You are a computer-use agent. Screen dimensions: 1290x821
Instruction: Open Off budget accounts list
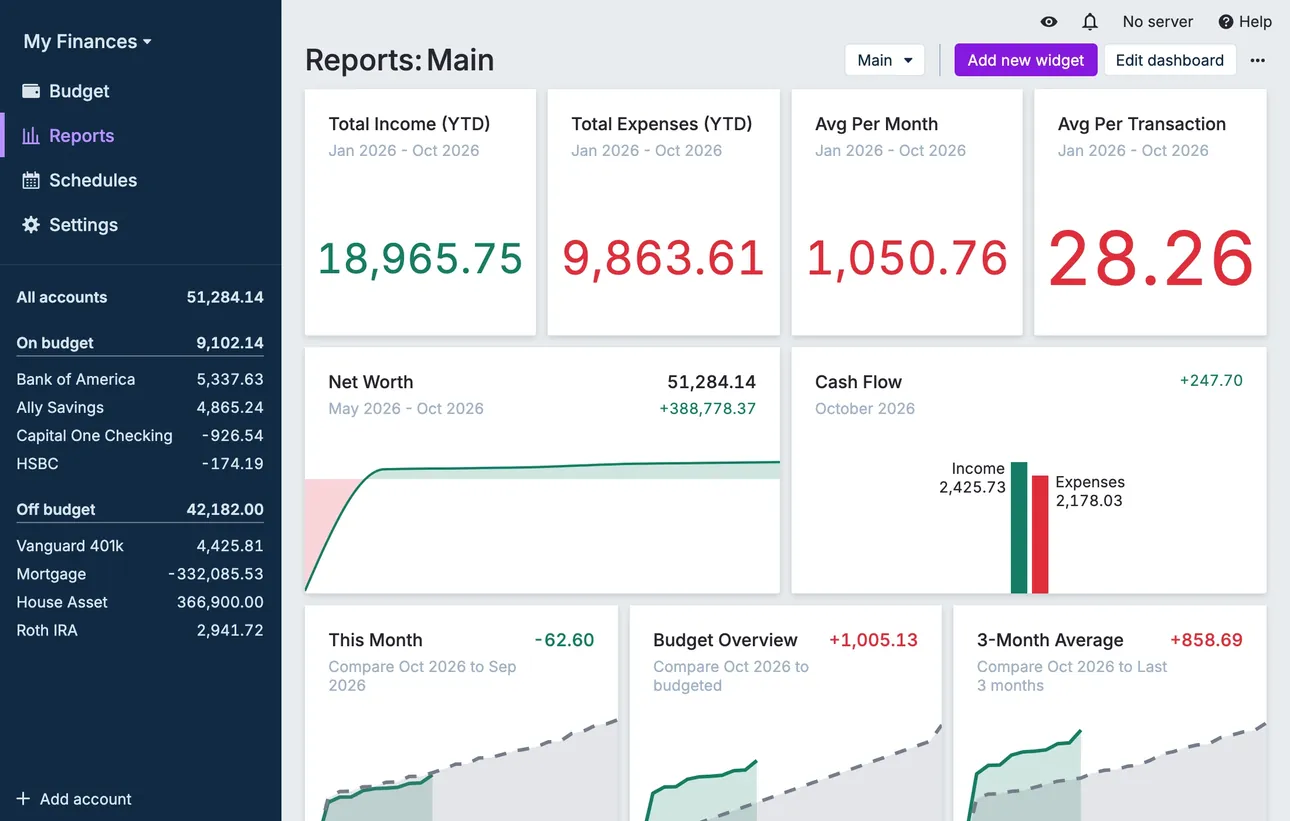pos(140,509)
